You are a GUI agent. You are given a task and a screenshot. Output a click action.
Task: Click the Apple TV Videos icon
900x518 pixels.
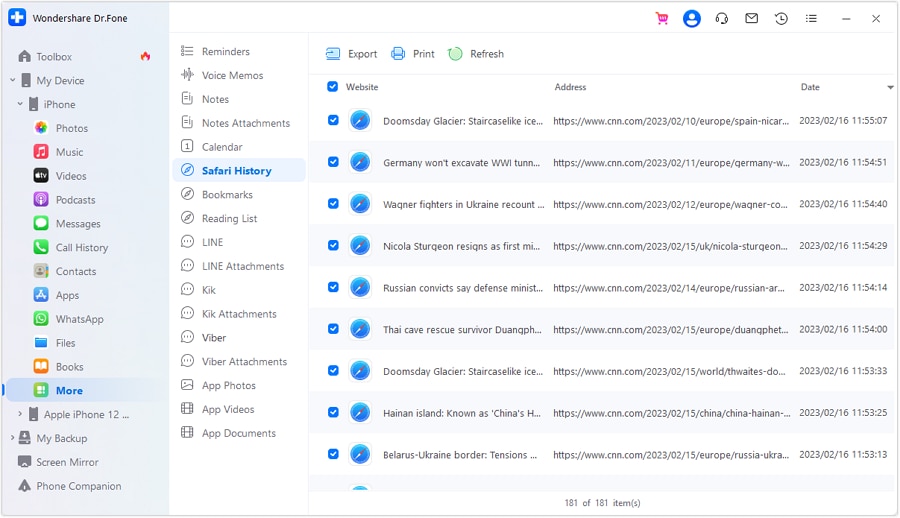[41, 176]
